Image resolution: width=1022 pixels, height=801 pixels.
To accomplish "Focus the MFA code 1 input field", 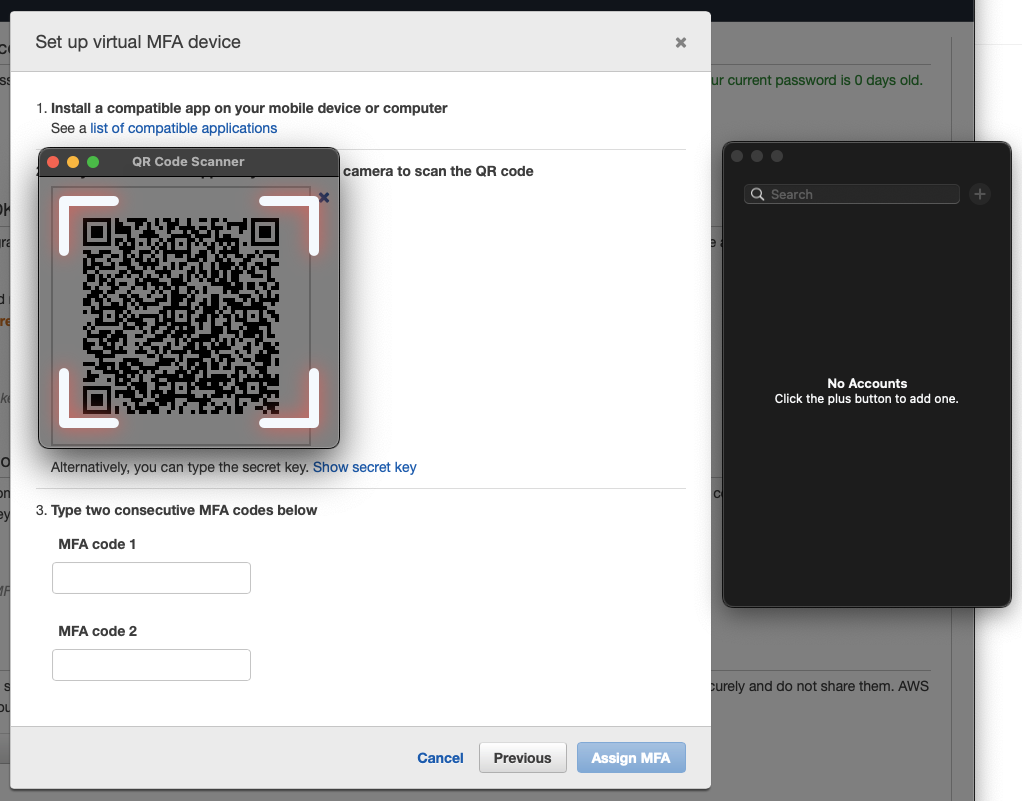I will point(151,578).
